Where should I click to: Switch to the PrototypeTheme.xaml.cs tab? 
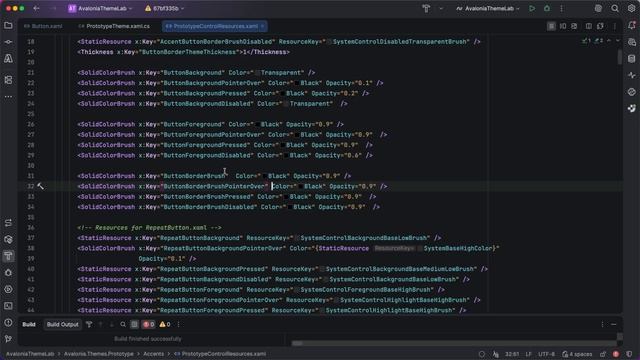click(114, 26)
